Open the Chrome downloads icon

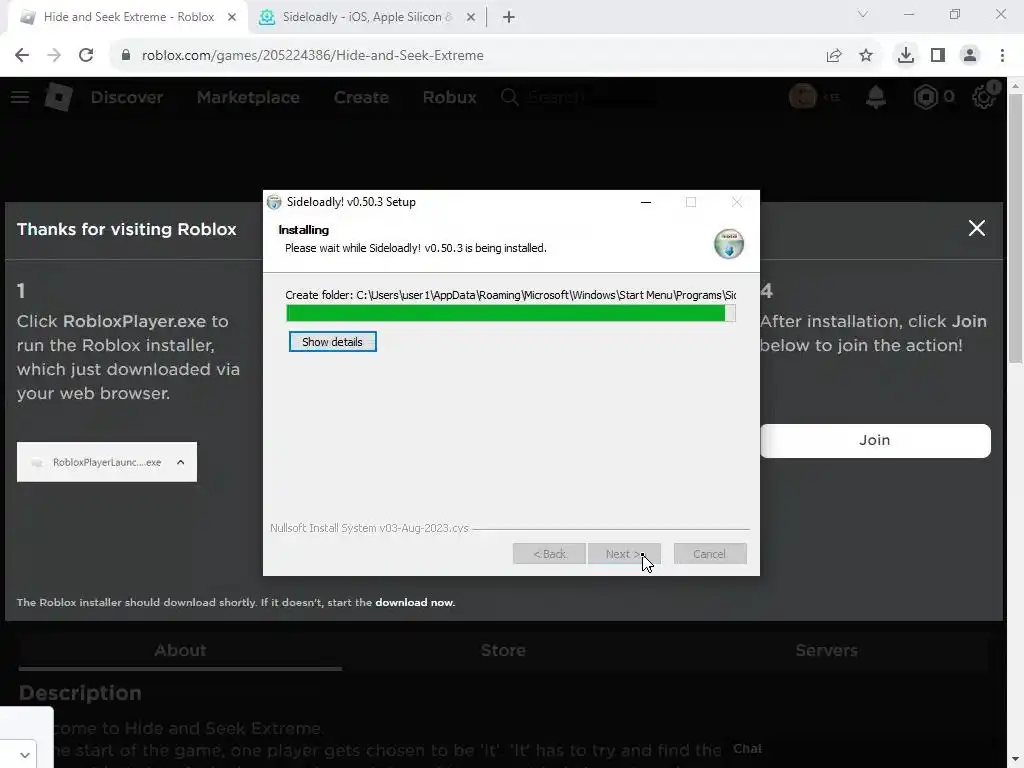click(x=906, y=56)
